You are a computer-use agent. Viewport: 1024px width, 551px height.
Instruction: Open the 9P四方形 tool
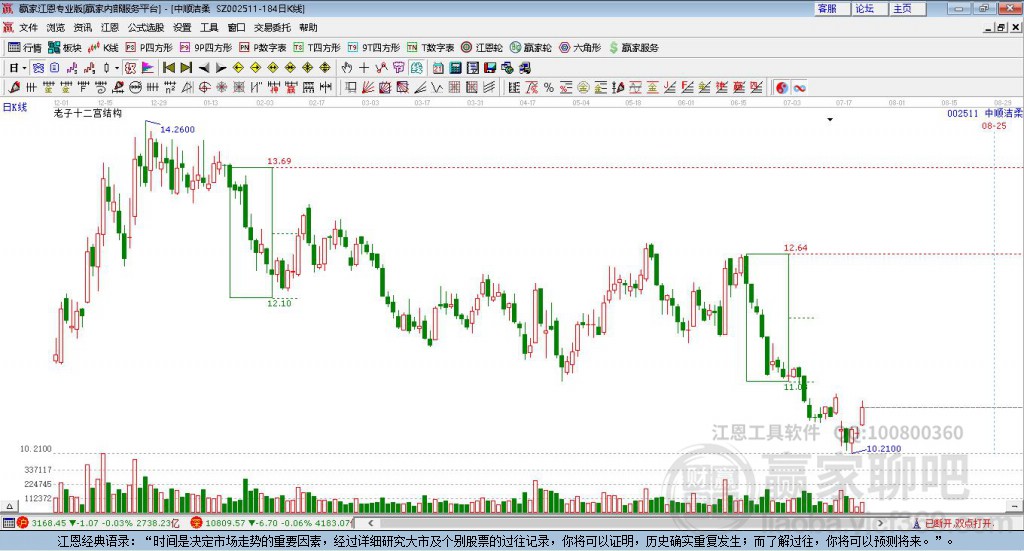(x=206, y=48)
